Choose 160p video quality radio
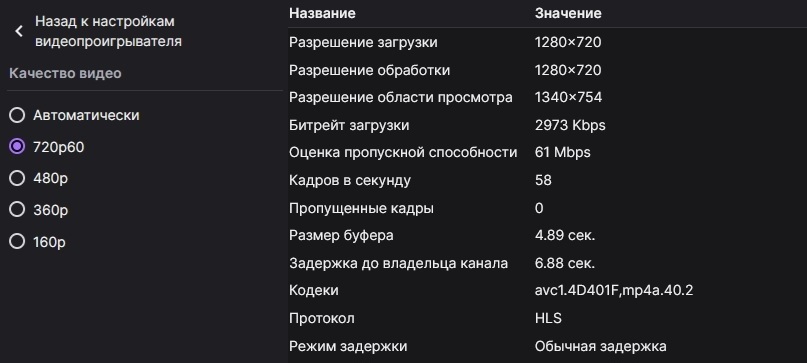Image resolution: width=807 pixels, height=363 pixels. click(x=17, y=241)
